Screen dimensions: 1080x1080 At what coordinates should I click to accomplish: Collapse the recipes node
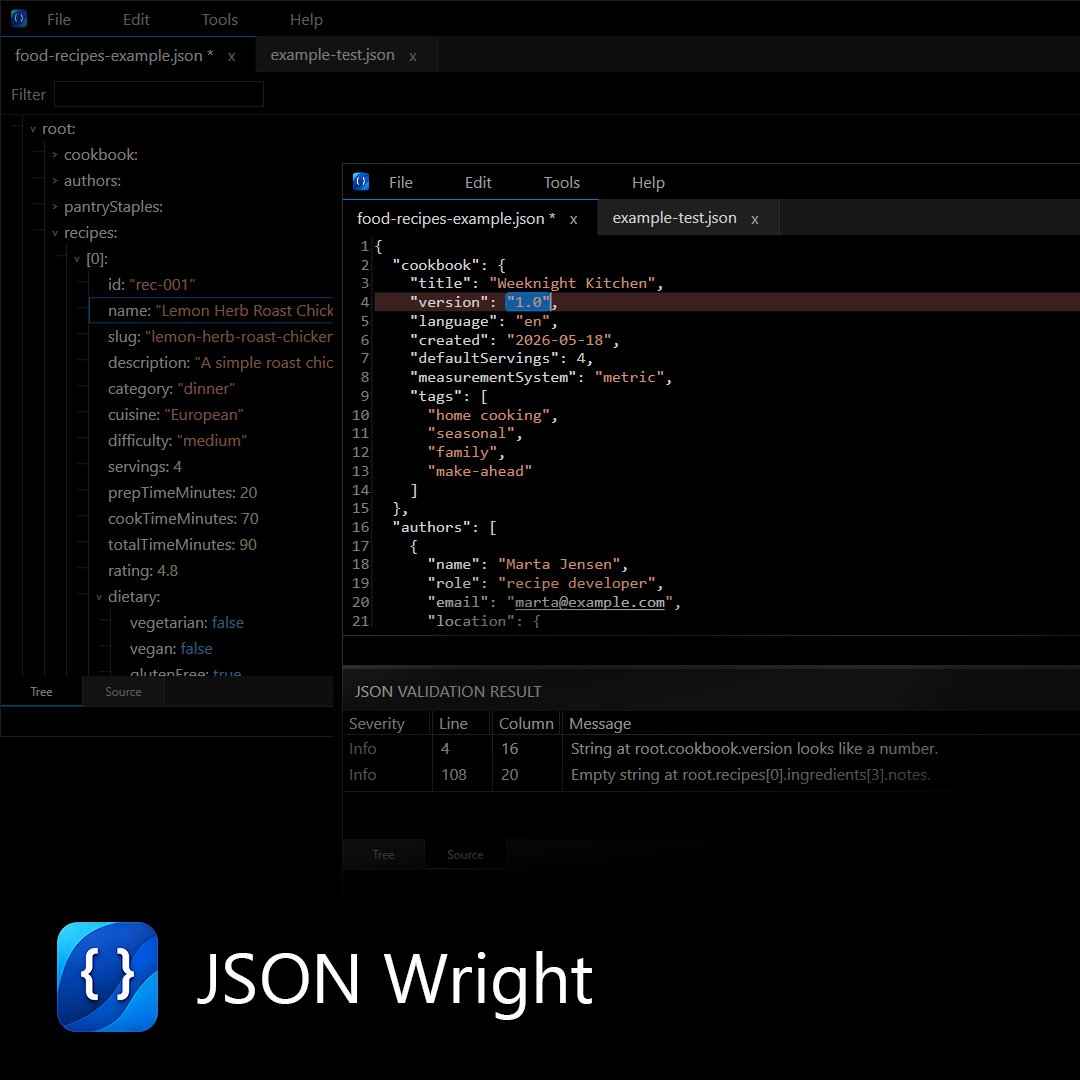point(55,233)
